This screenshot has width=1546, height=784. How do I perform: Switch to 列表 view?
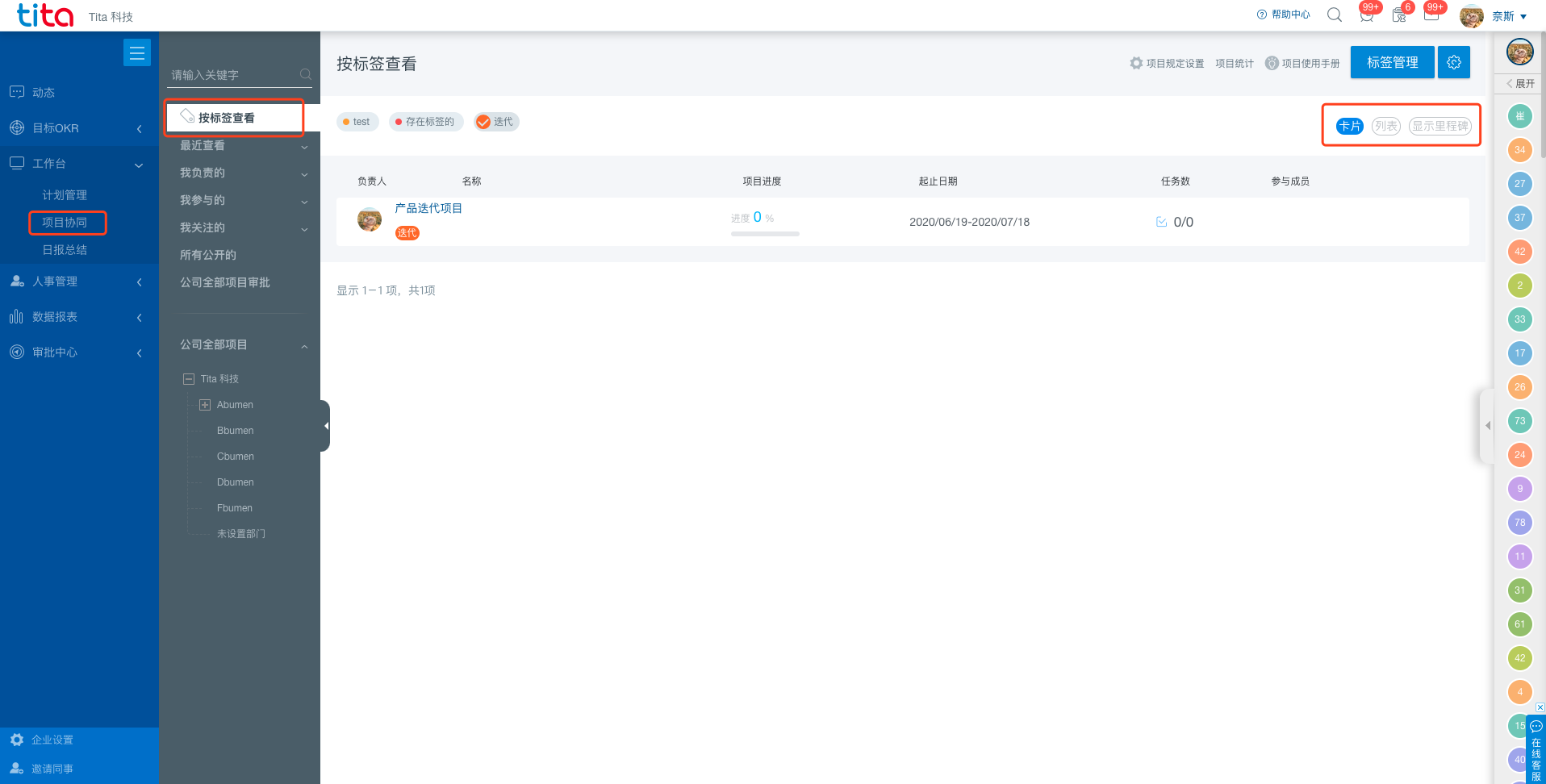point(1386,126)
